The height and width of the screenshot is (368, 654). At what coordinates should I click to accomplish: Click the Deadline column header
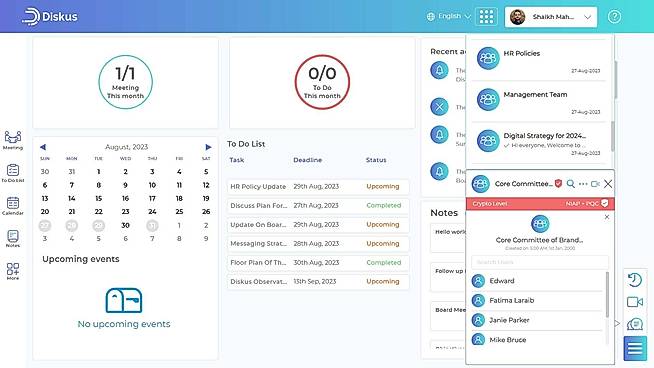tap(307, 160)
